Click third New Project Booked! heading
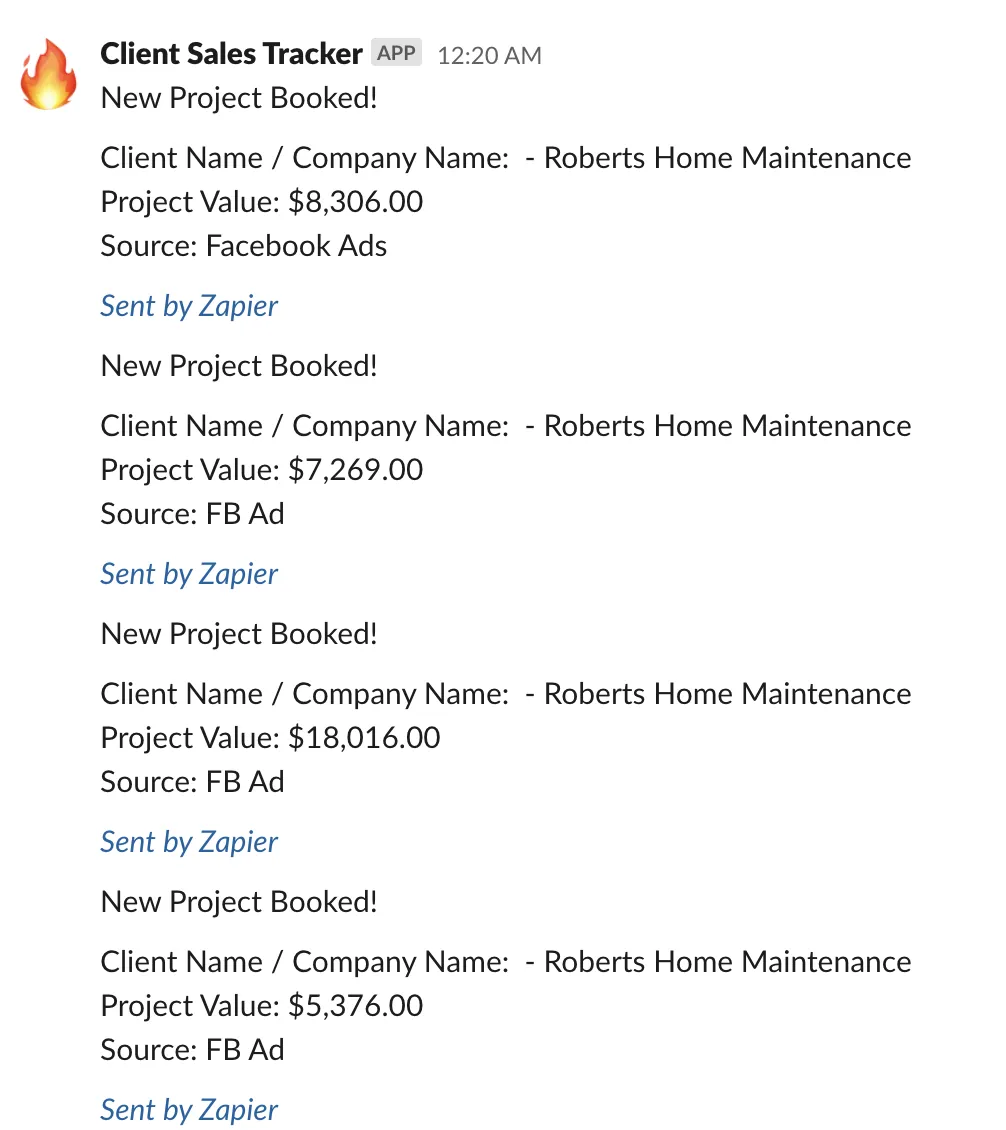The width and height of the screenshot is (1006, 1130). tap(239, 634)
